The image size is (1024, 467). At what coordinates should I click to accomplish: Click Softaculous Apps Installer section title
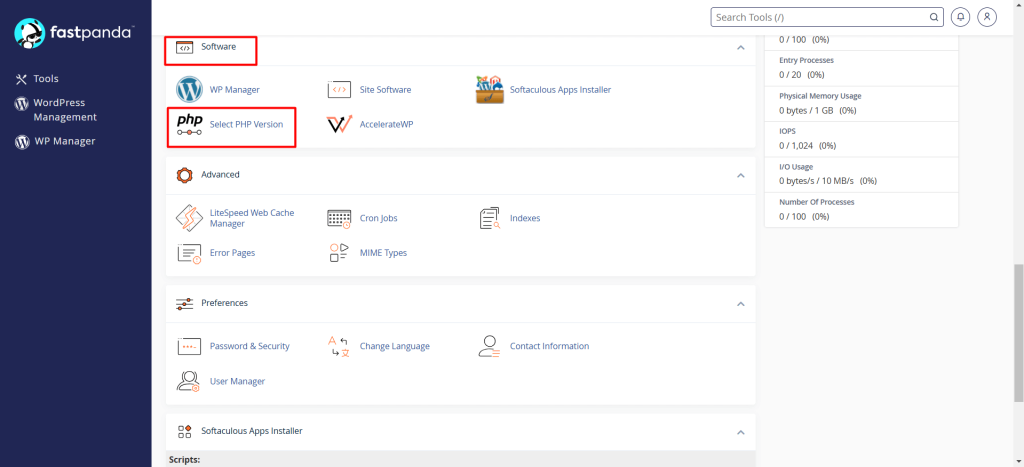coord(251,431)
